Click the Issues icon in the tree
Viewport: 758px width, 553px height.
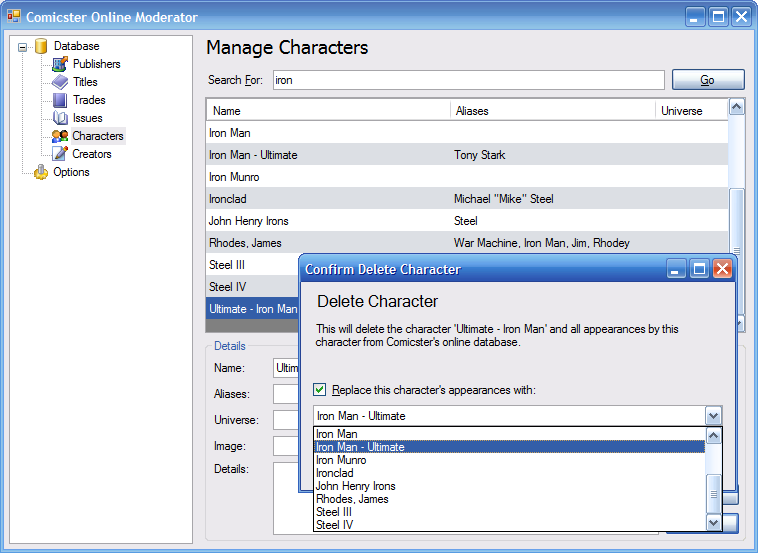tap(60, 118)
